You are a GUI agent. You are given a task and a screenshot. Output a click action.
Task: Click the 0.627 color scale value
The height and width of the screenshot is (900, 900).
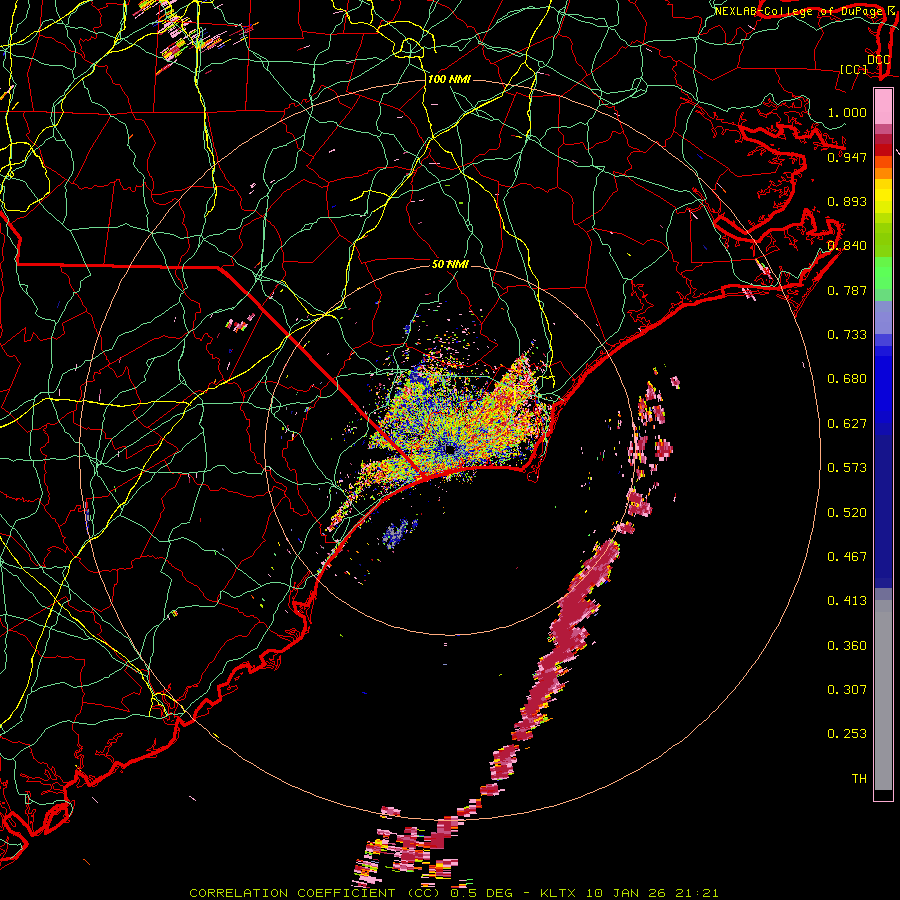[847, 423]
